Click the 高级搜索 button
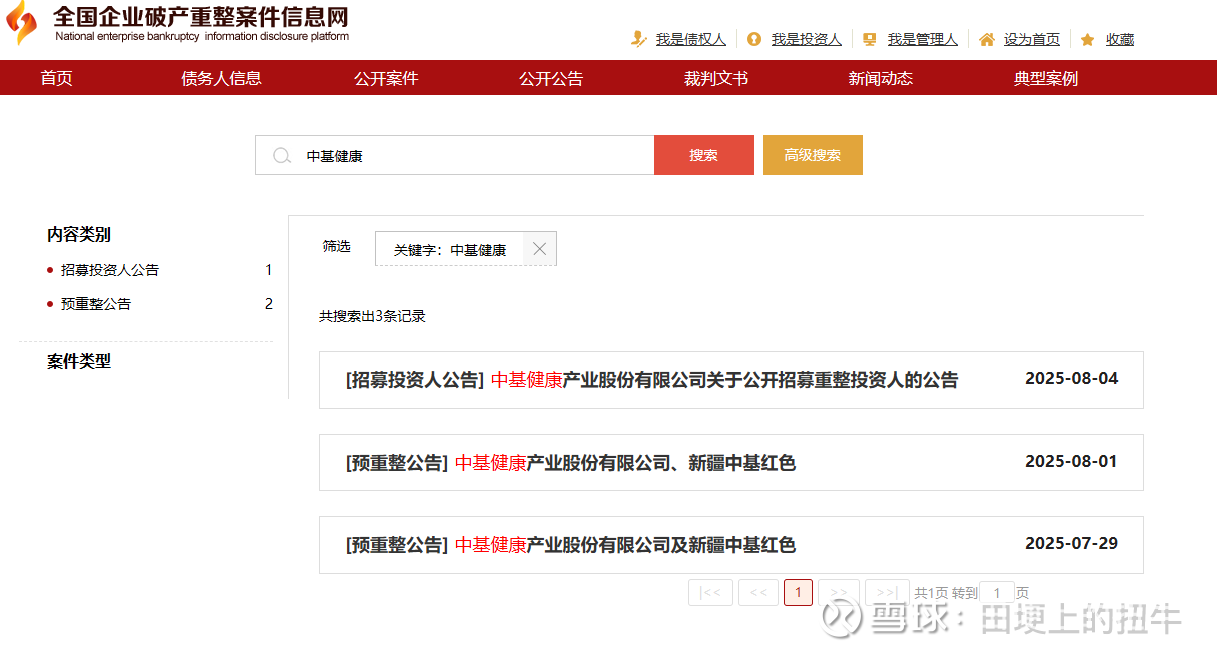Screen dimensions: 1217x656 click(x=813, y=155)
